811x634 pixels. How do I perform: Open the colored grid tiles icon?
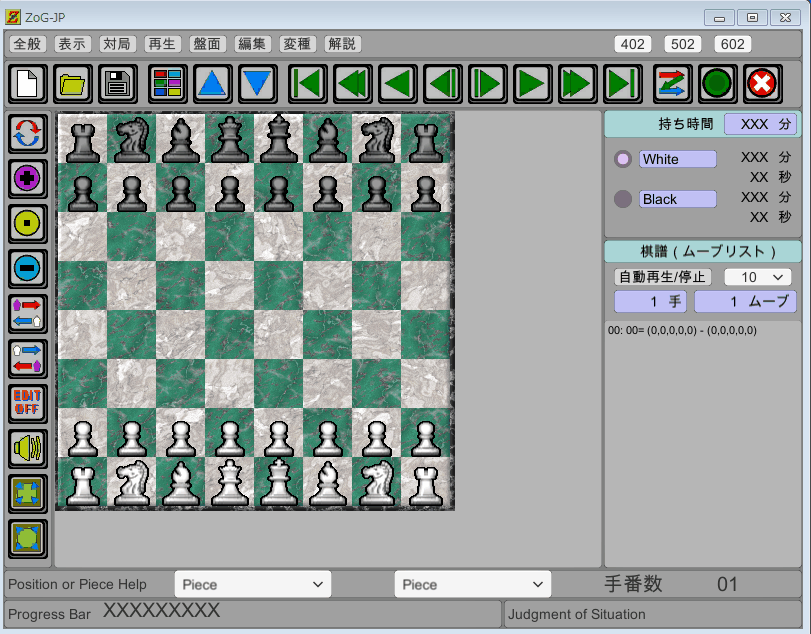(x=168, y=83)
